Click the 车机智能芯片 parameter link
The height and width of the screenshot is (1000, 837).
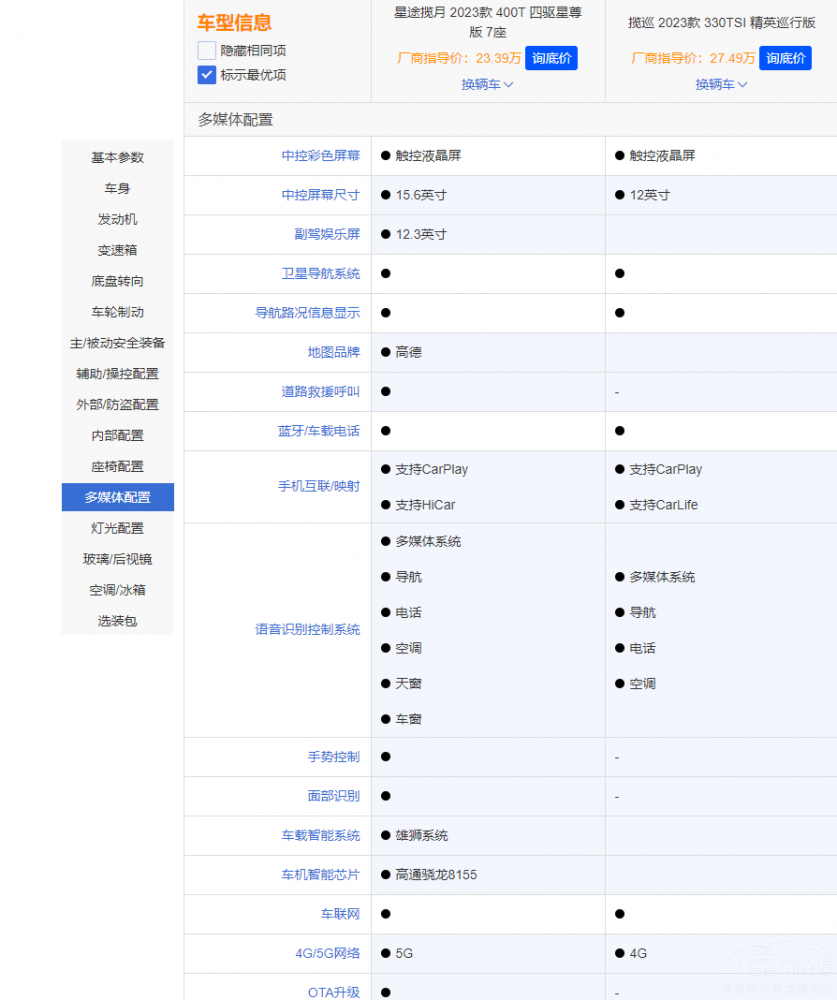click(x=320, y=875)
